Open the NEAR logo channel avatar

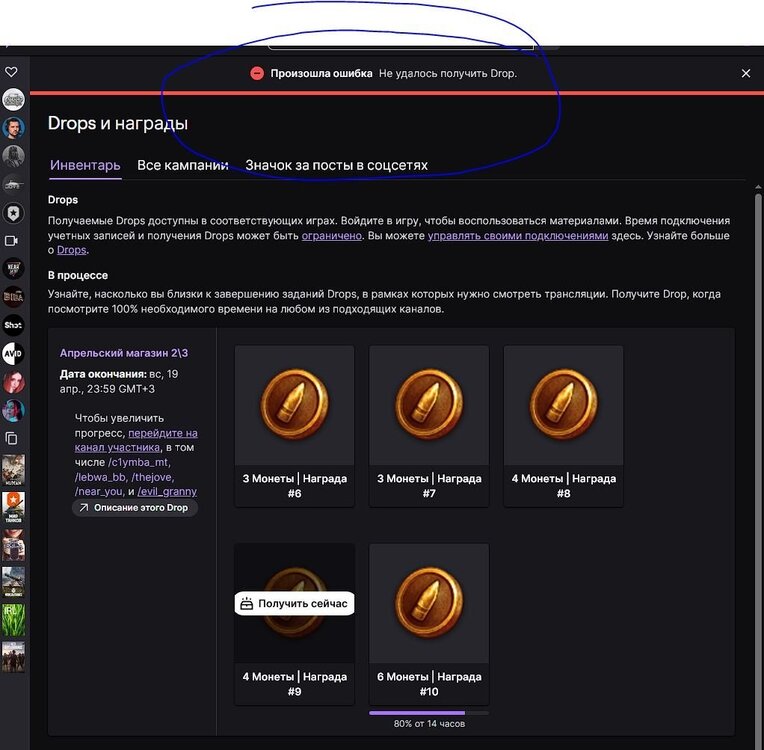click(x=13, y=269)
